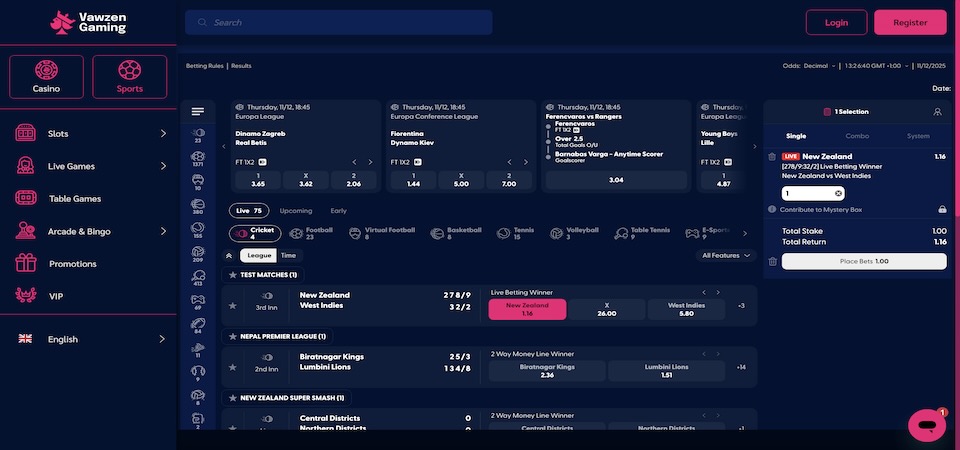Open the Vawzen Gaming logo home link

(88, 23)
